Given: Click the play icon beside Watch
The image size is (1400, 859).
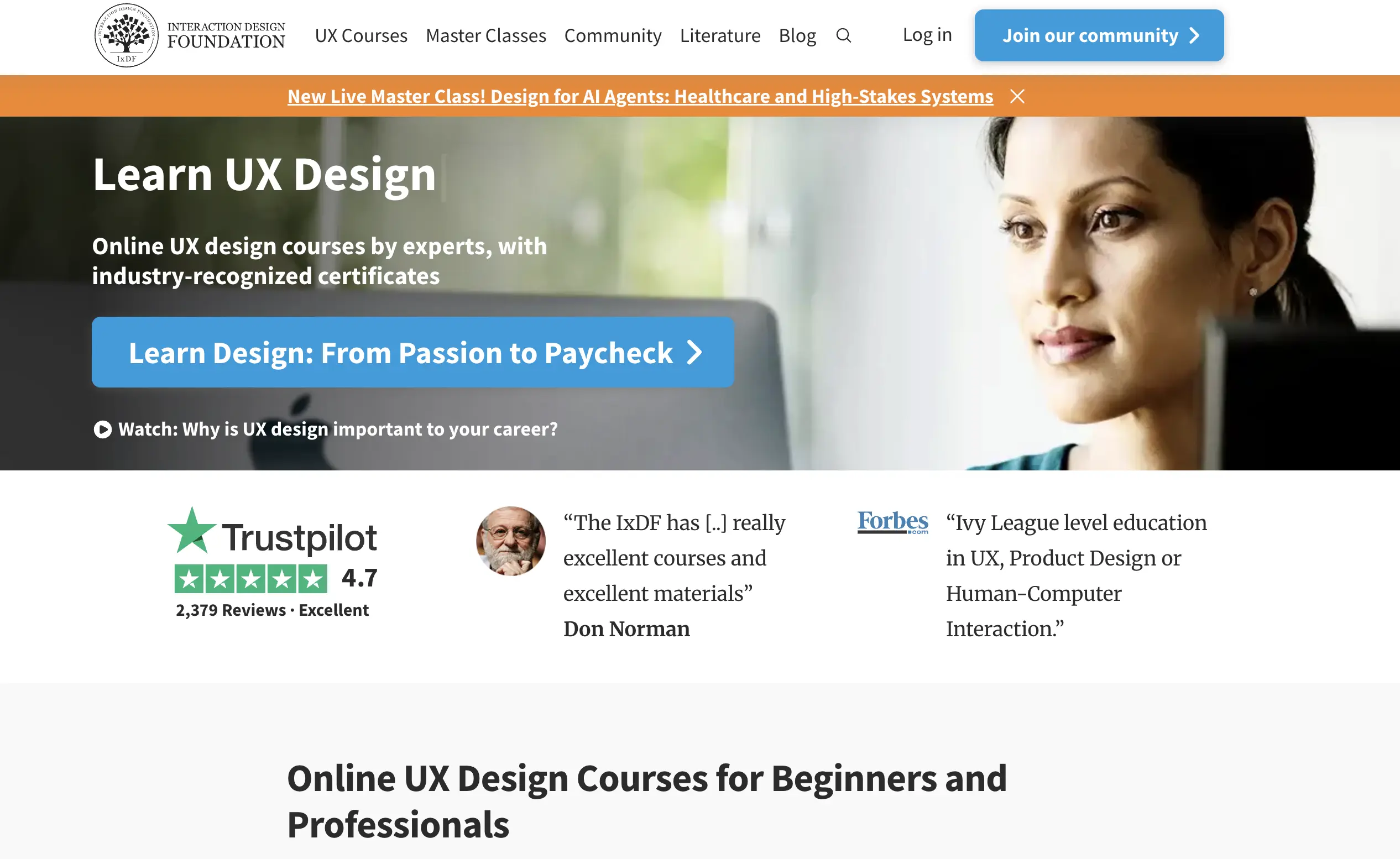Looking at the screenshot, I should 103,429.
